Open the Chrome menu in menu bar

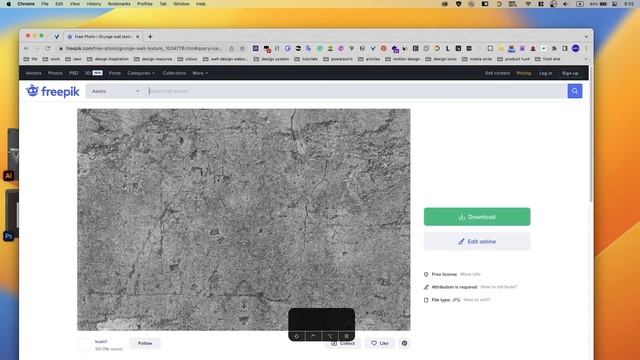26,4
